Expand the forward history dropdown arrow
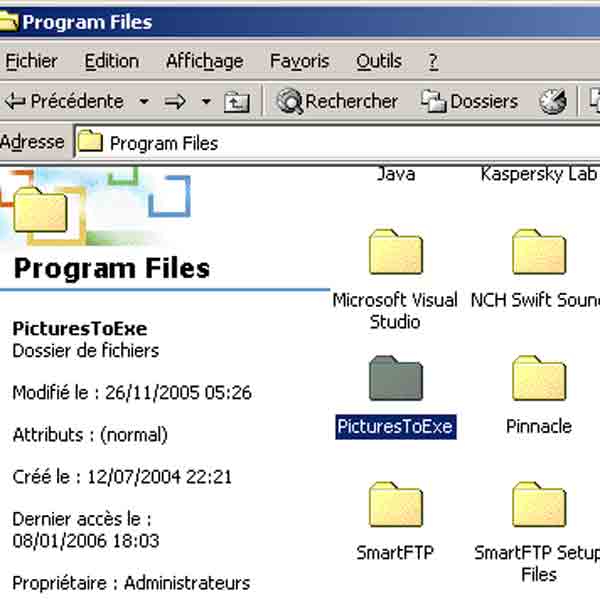600x608 pixels. (x=206, y=102)
